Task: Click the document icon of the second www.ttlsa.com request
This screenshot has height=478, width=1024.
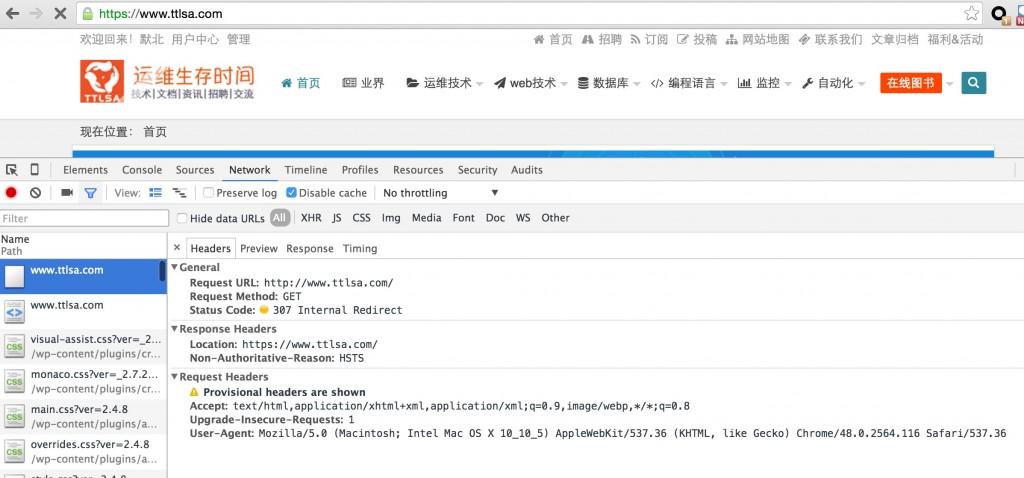Action: tap(14, 311)
